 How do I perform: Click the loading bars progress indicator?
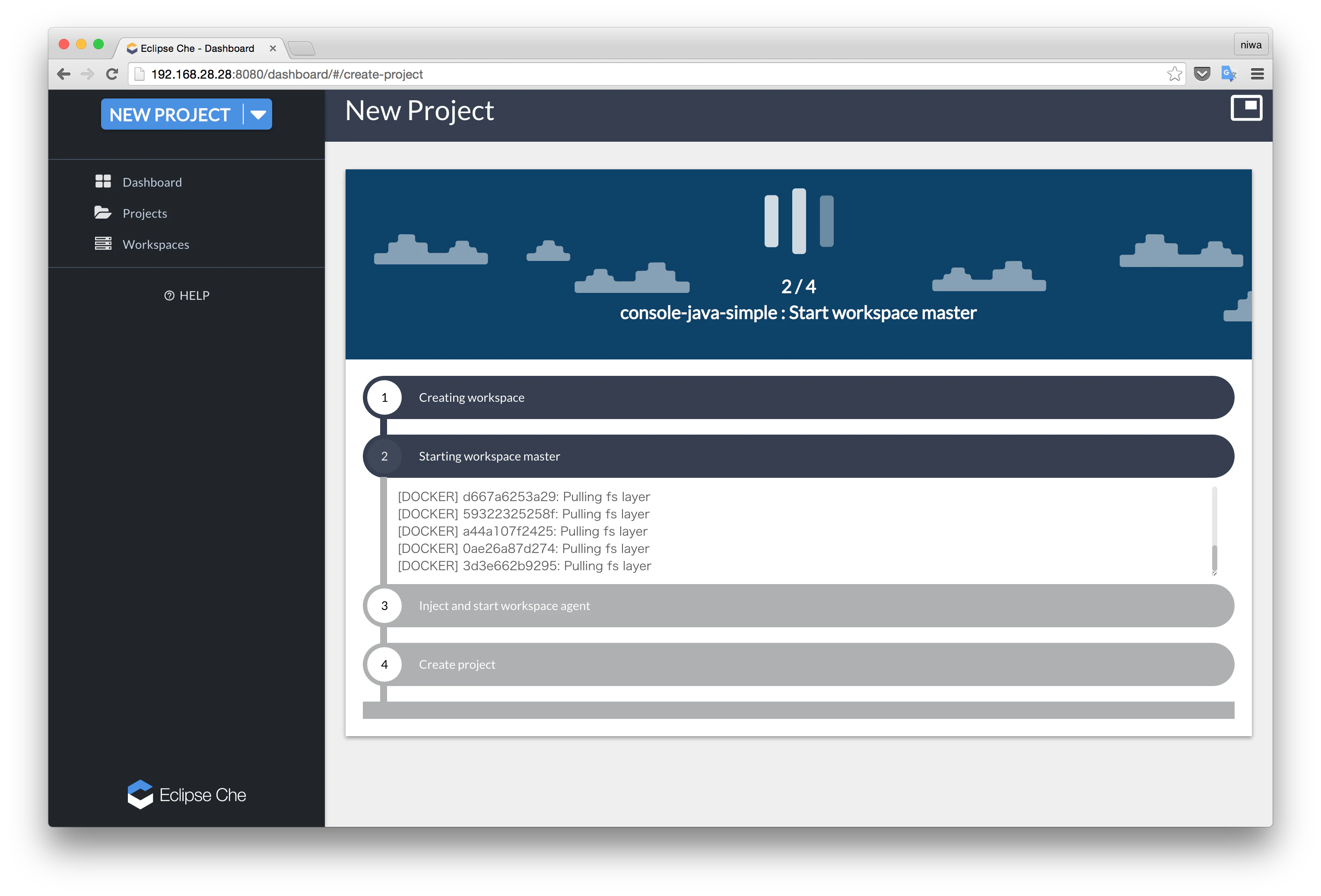coord(799,221)
